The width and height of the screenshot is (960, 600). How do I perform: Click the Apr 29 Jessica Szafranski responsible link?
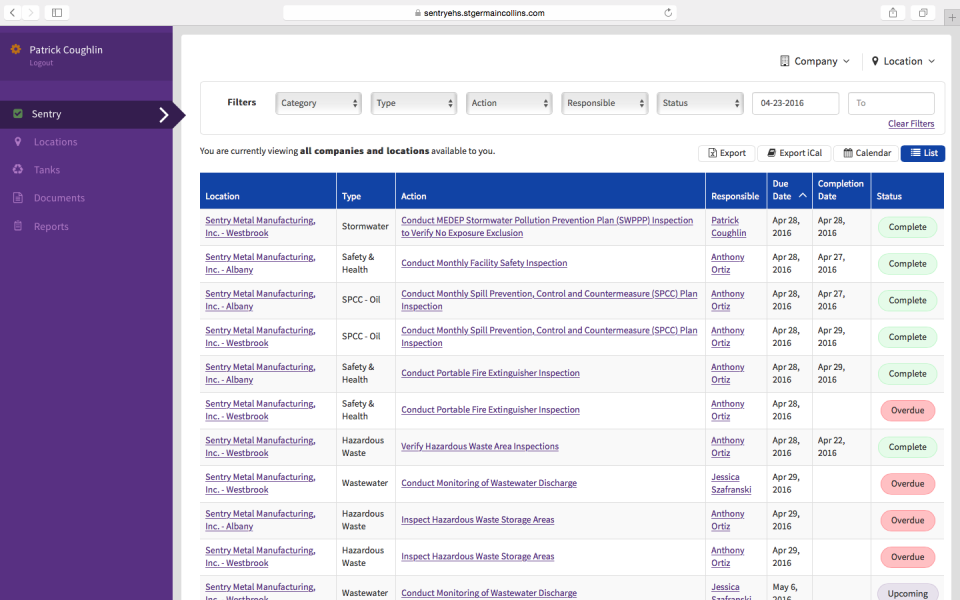(731, 484)
